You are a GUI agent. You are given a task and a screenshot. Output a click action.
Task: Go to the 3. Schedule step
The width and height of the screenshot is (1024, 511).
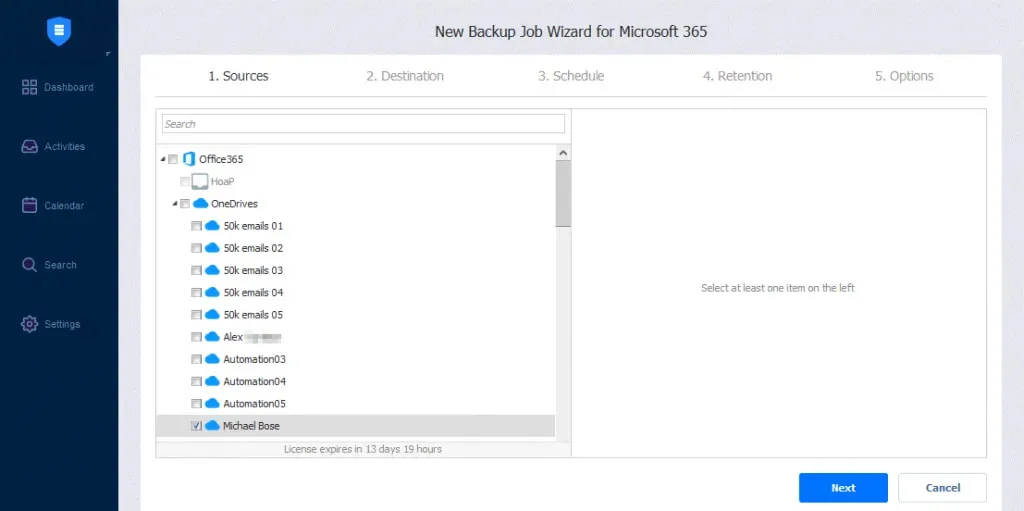(570, 76)
